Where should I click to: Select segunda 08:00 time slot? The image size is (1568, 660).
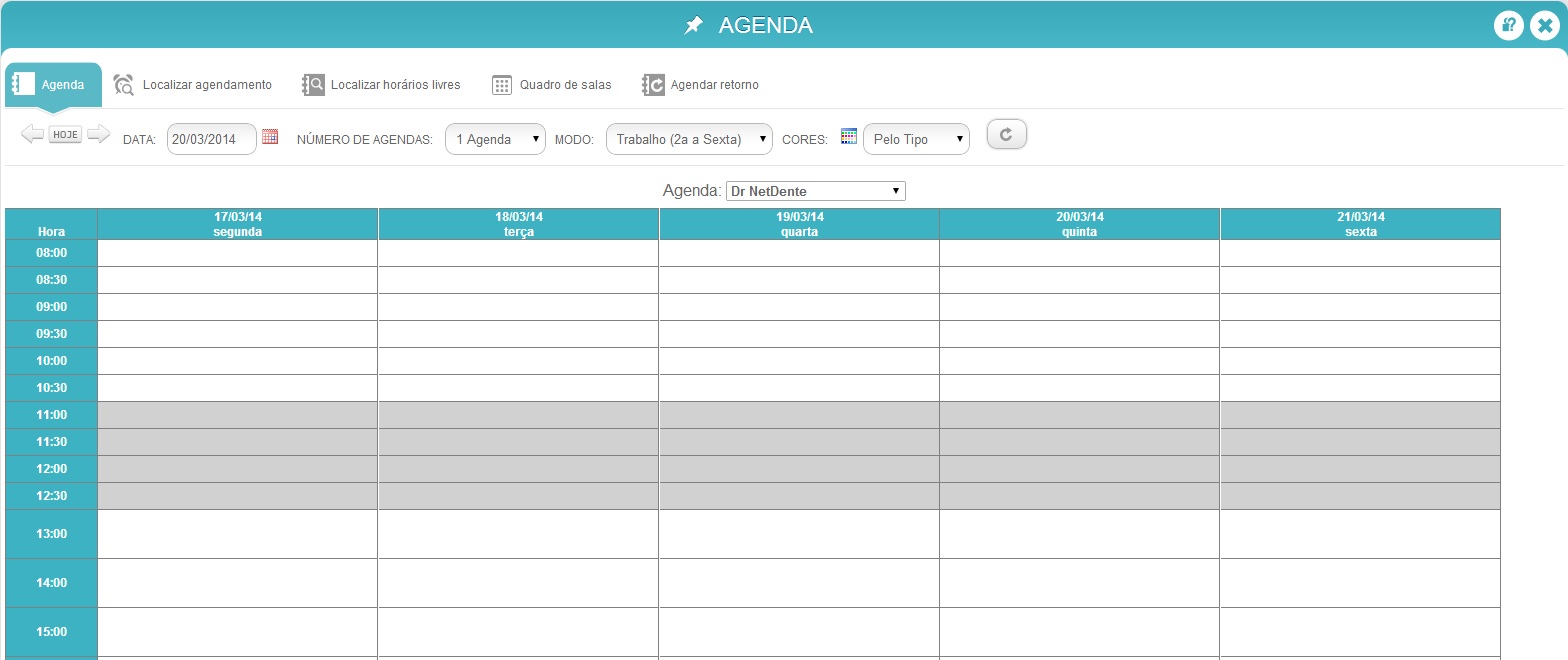click(238, 253)
